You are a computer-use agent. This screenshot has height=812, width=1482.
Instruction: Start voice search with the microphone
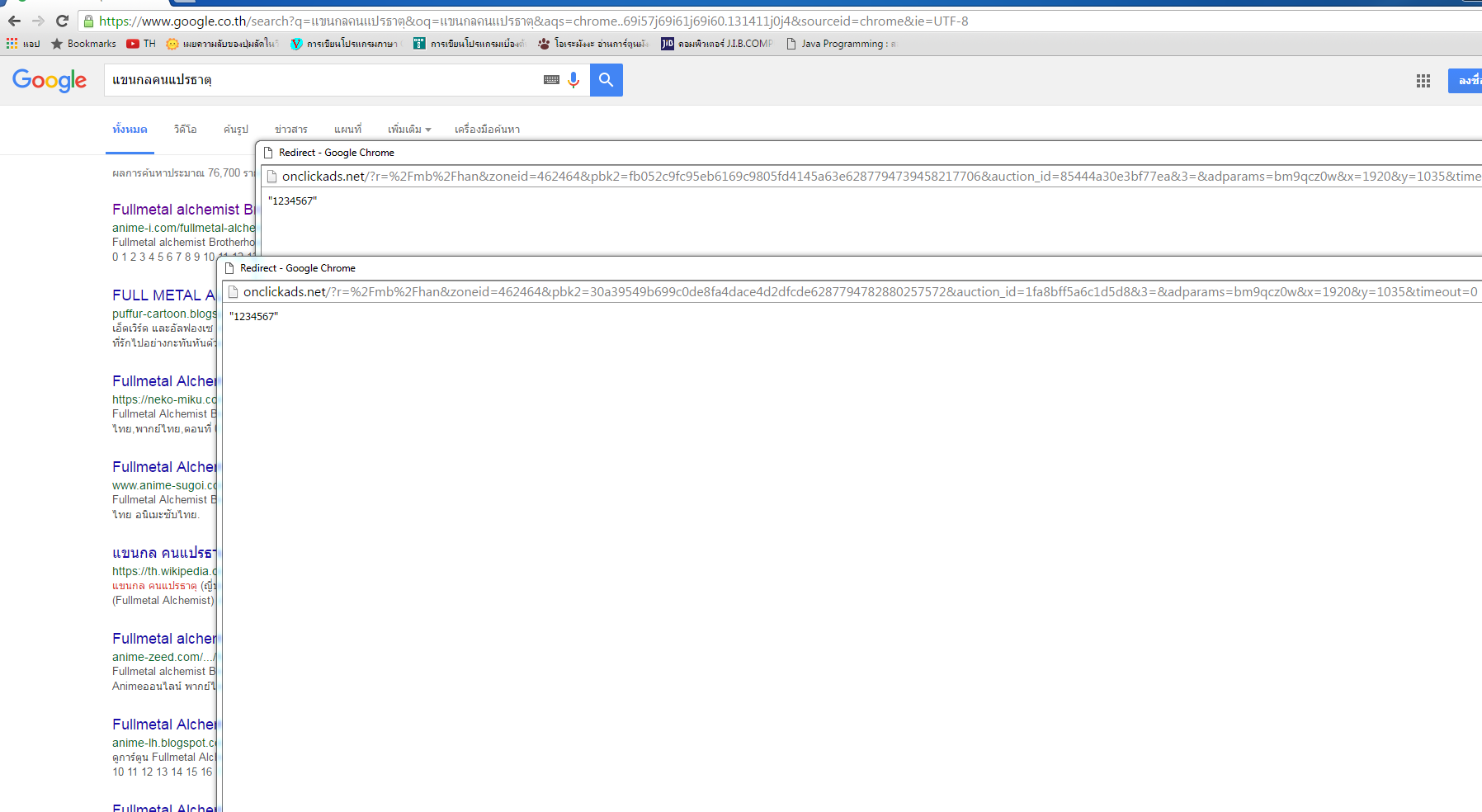pos(573,80)
